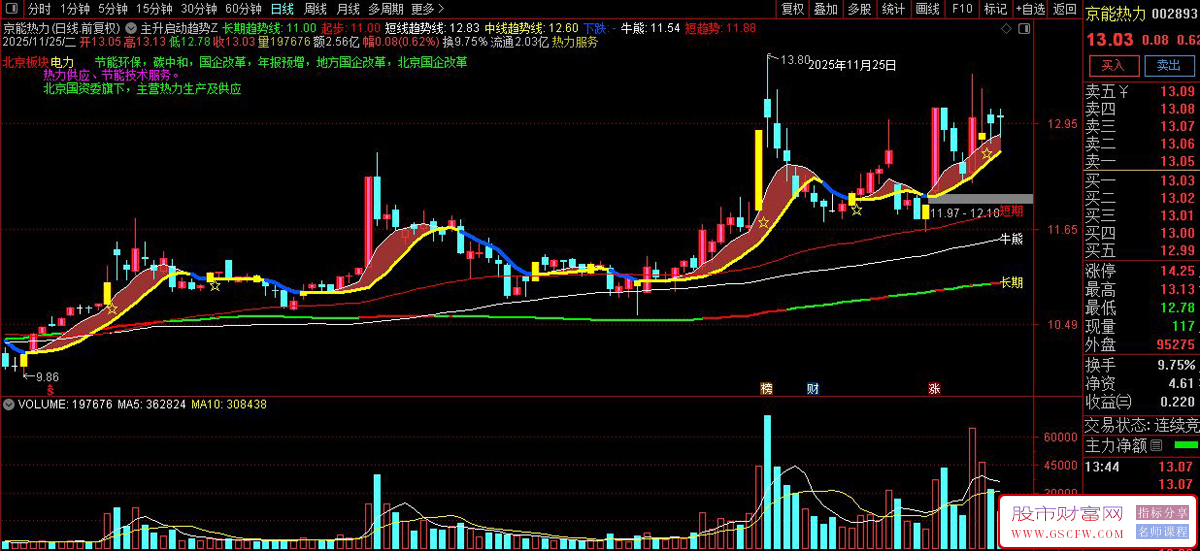The image size is (1200, 551).
Task: Click the yellow 电力 sector label
Action: pos(62,62)
